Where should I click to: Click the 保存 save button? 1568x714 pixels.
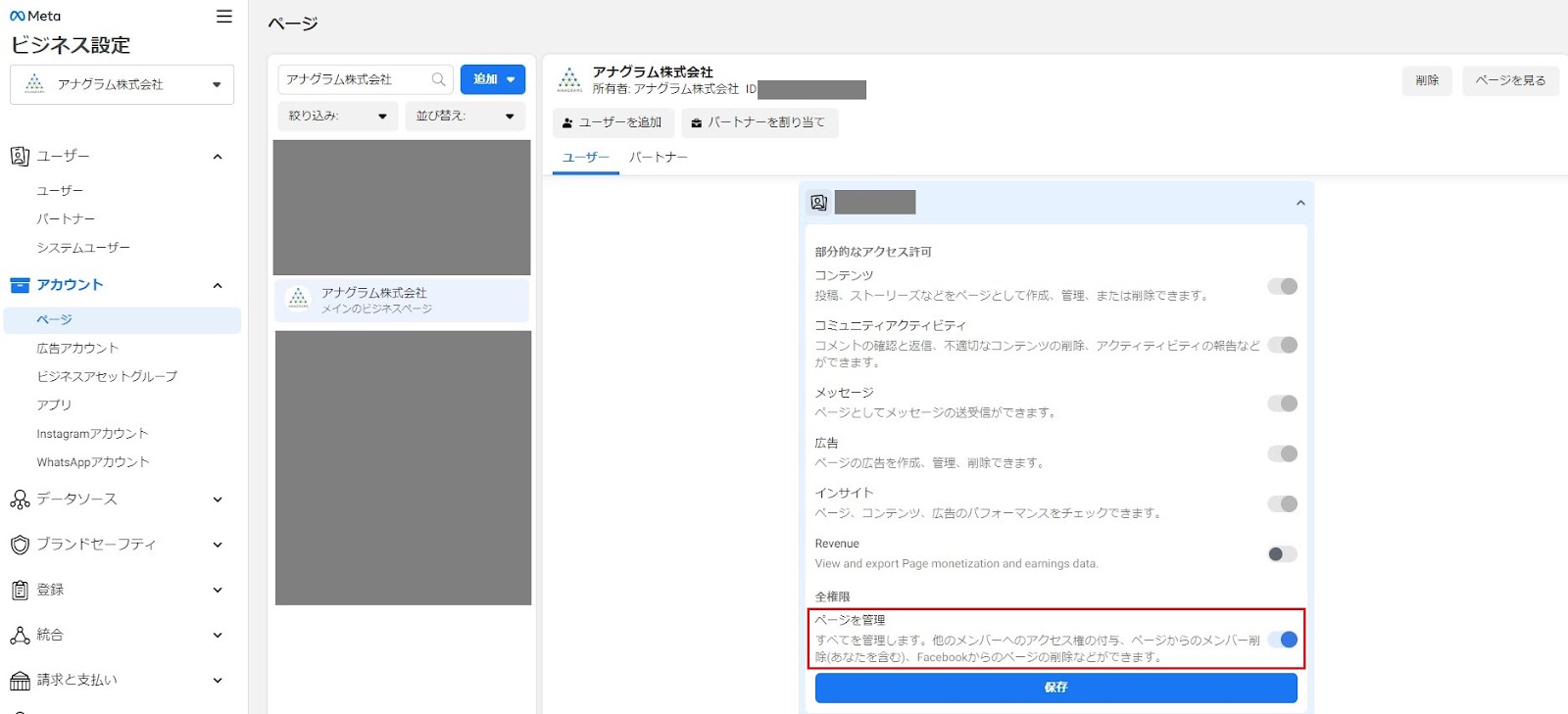pos(1056,688)
